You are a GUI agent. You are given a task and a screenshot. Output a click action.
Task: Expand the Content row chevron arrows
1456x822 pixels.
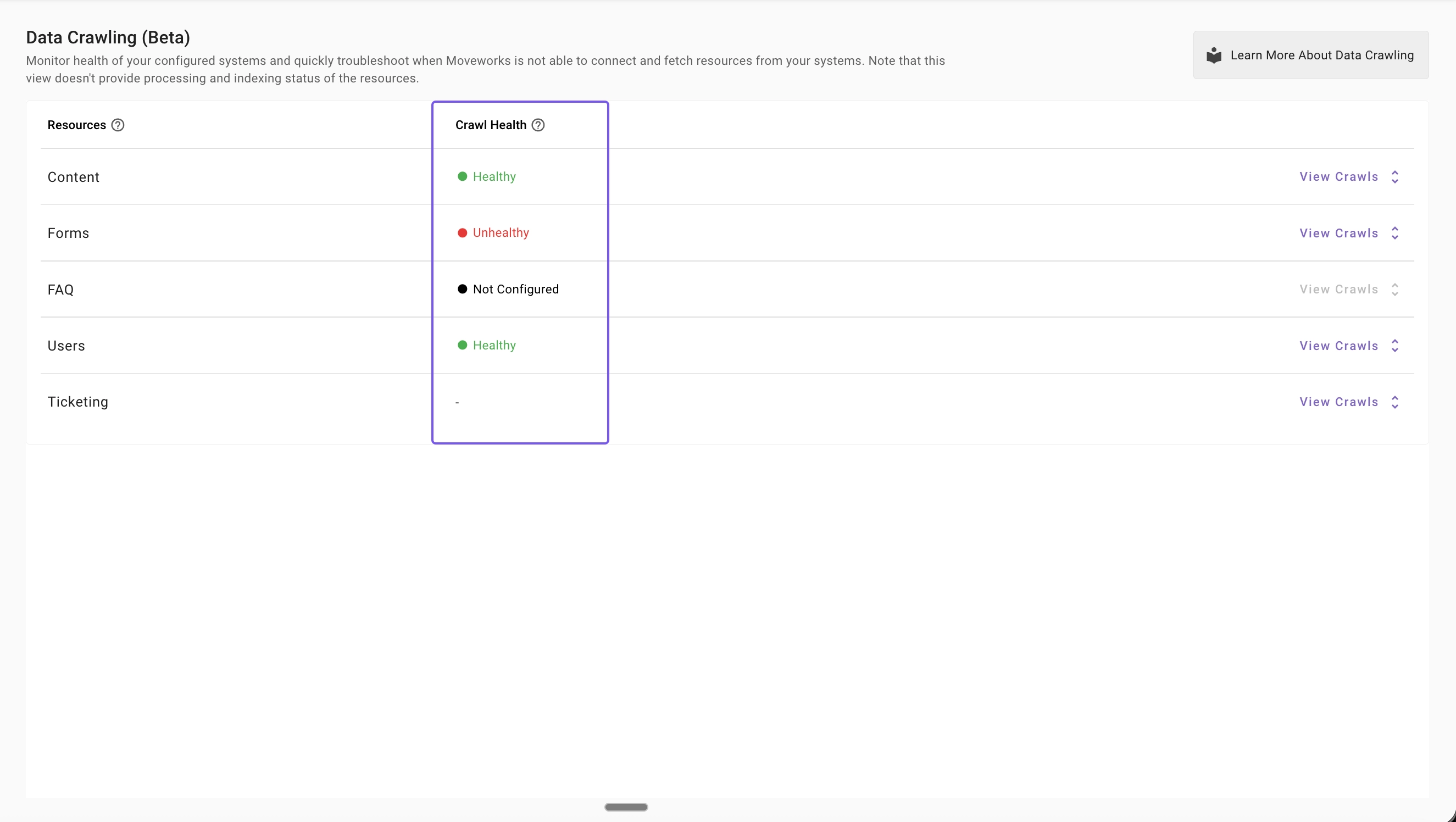1395,177
